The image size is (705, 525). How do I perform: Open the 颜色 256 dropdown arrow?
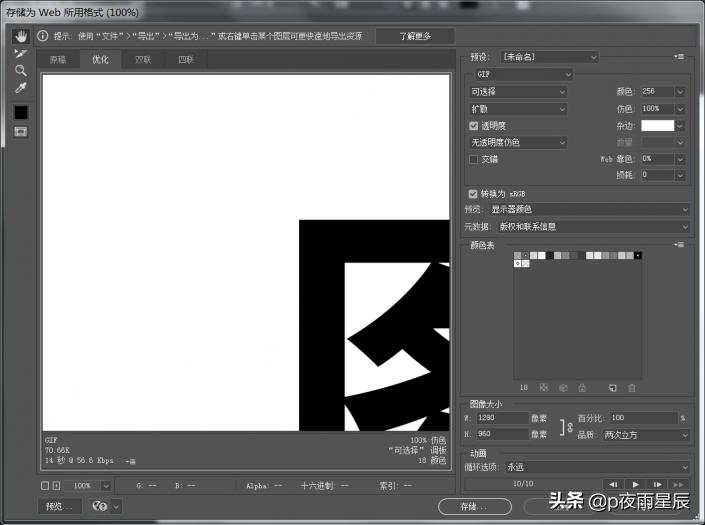680,92
